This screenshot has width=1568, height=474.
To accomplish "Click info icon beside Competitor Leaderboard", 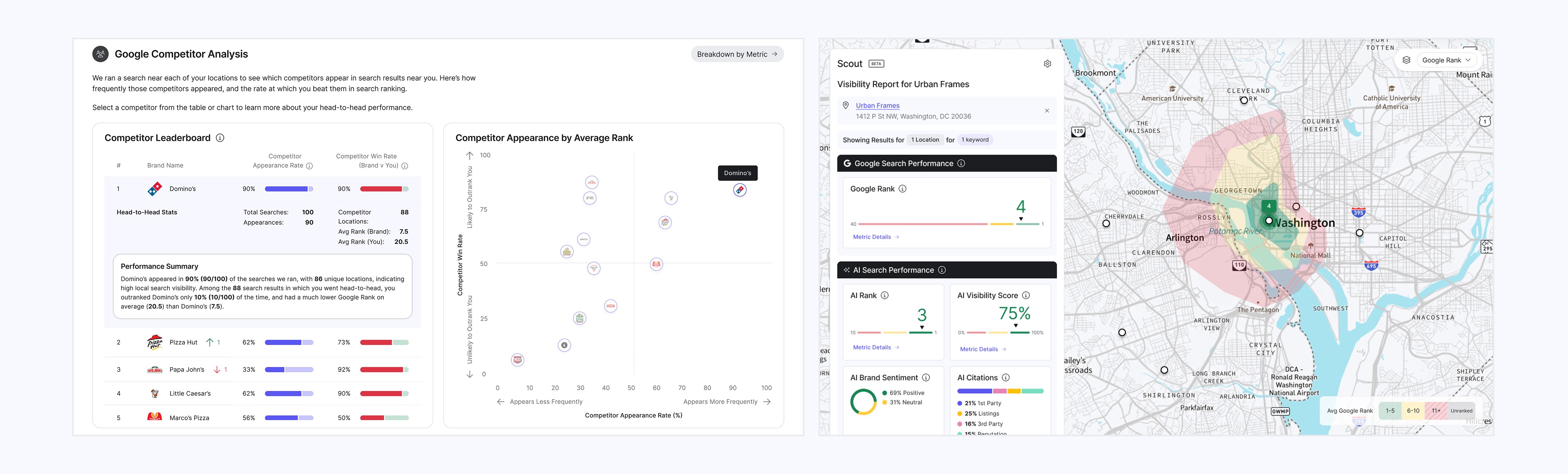I will 220,138.
